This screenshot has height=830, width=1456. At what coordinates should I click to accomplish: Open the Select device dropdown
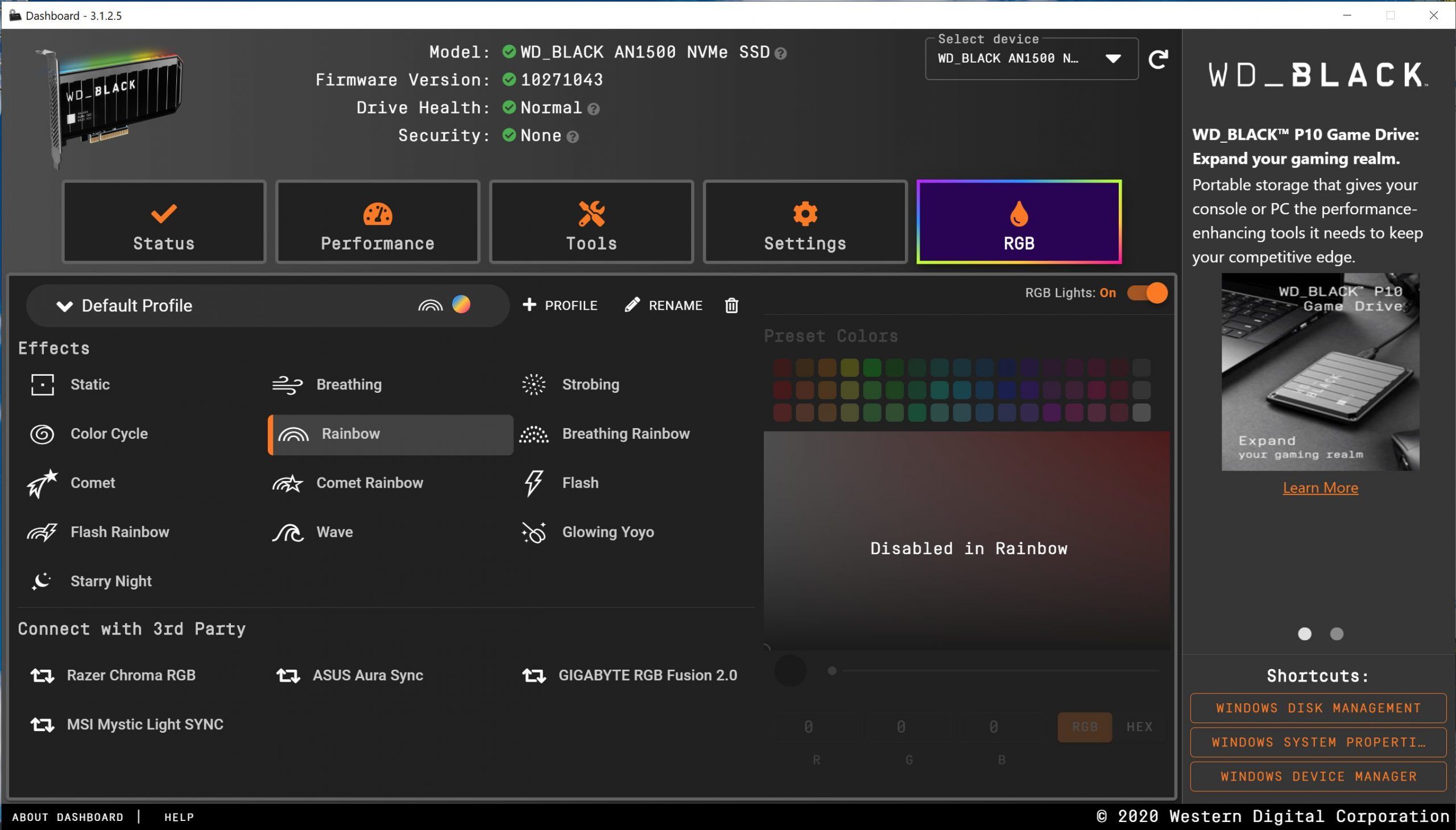pyautogui.click(x=1112, y=59)
